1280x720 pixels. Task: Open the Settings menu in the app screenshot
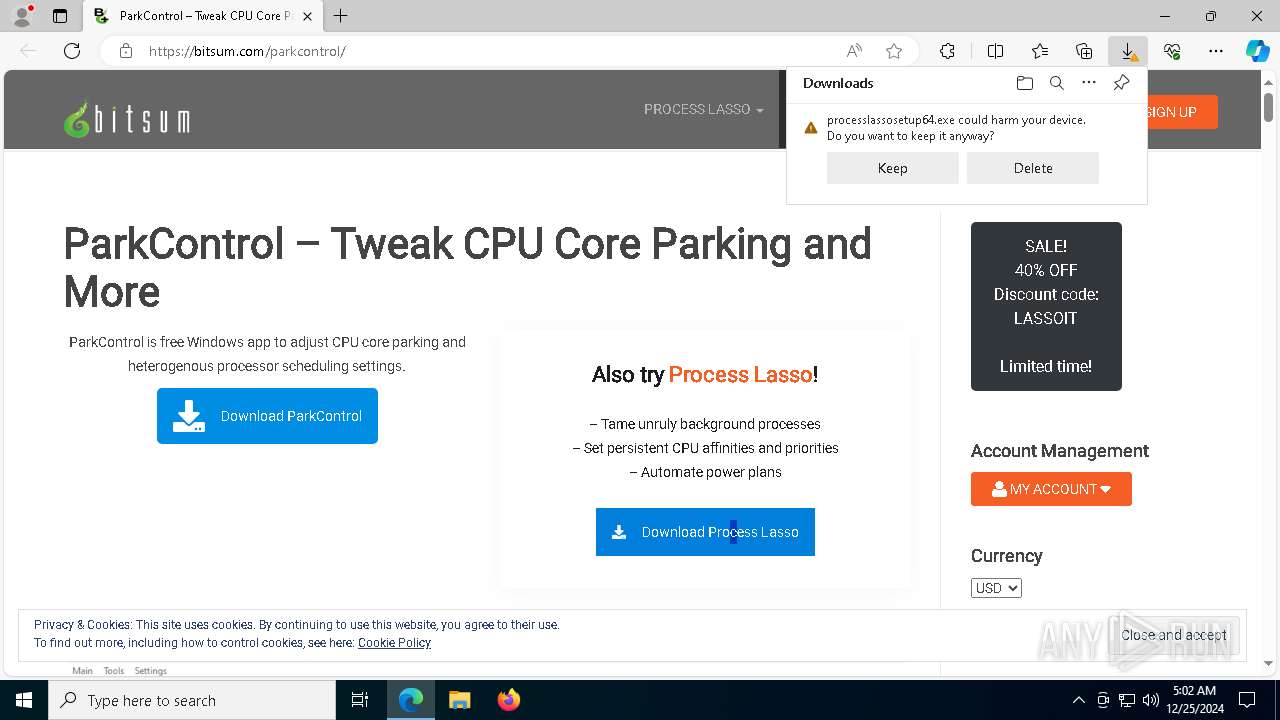pos(151,671)
